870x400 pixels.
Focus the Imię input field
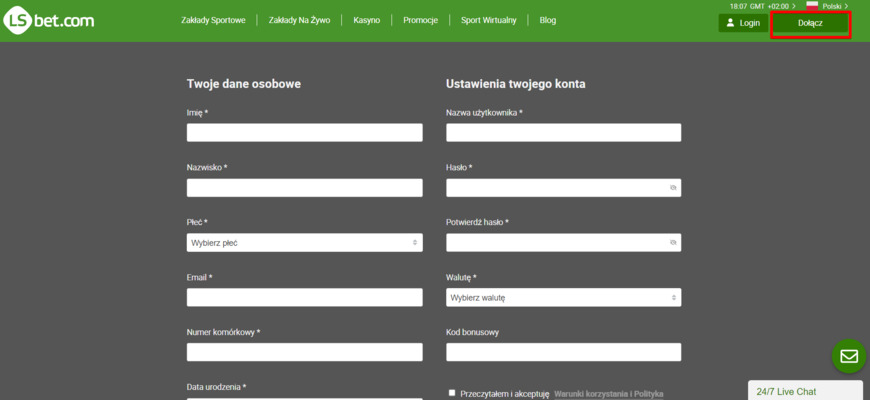305,133
